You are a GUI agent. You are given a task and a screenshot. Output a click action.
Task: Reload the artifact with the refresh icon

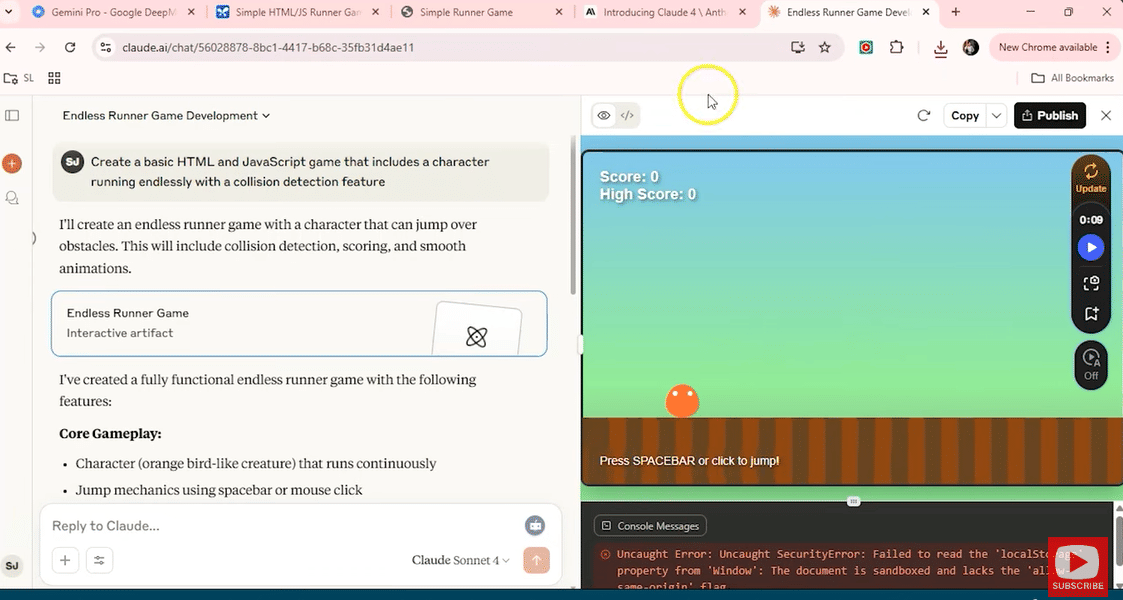(x=924, y=116)
